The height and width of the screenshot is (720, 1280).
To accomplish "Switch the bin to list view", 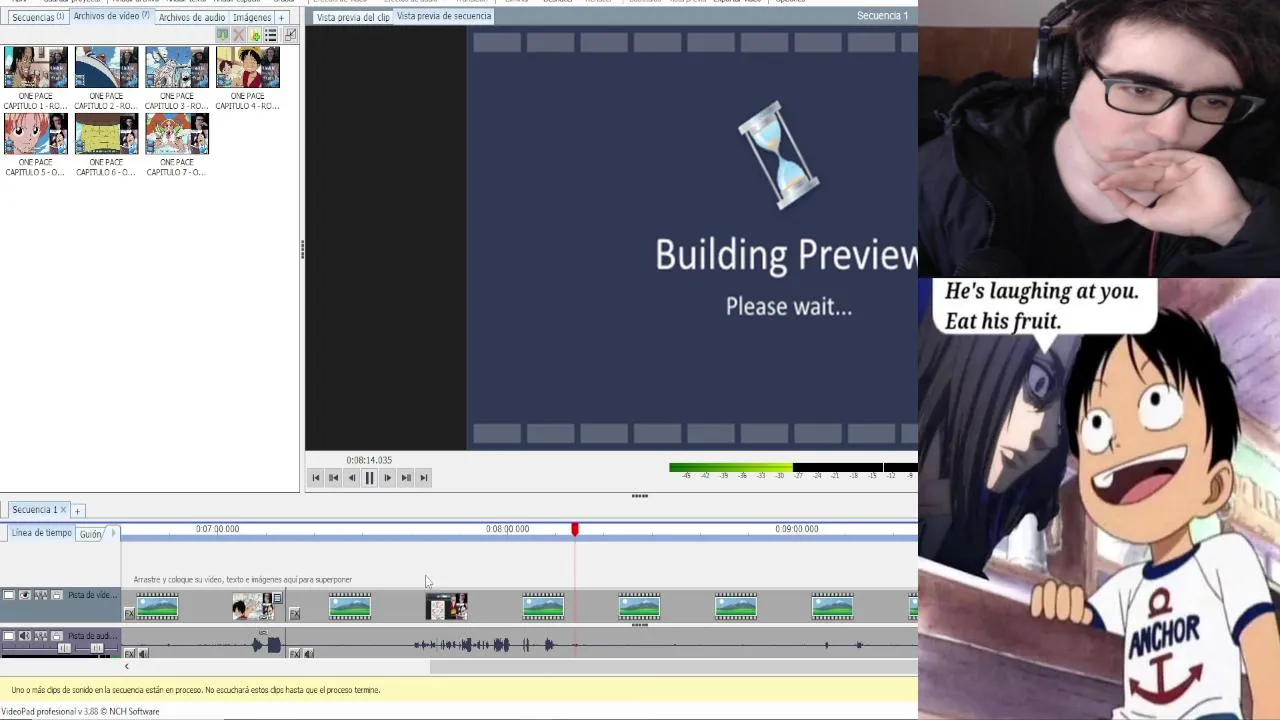I will tap(271, 35).
